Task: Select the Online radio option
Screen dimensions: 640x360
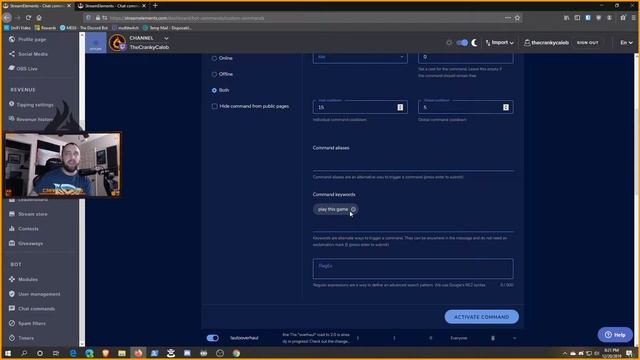Action: click(x=214, y=58)
